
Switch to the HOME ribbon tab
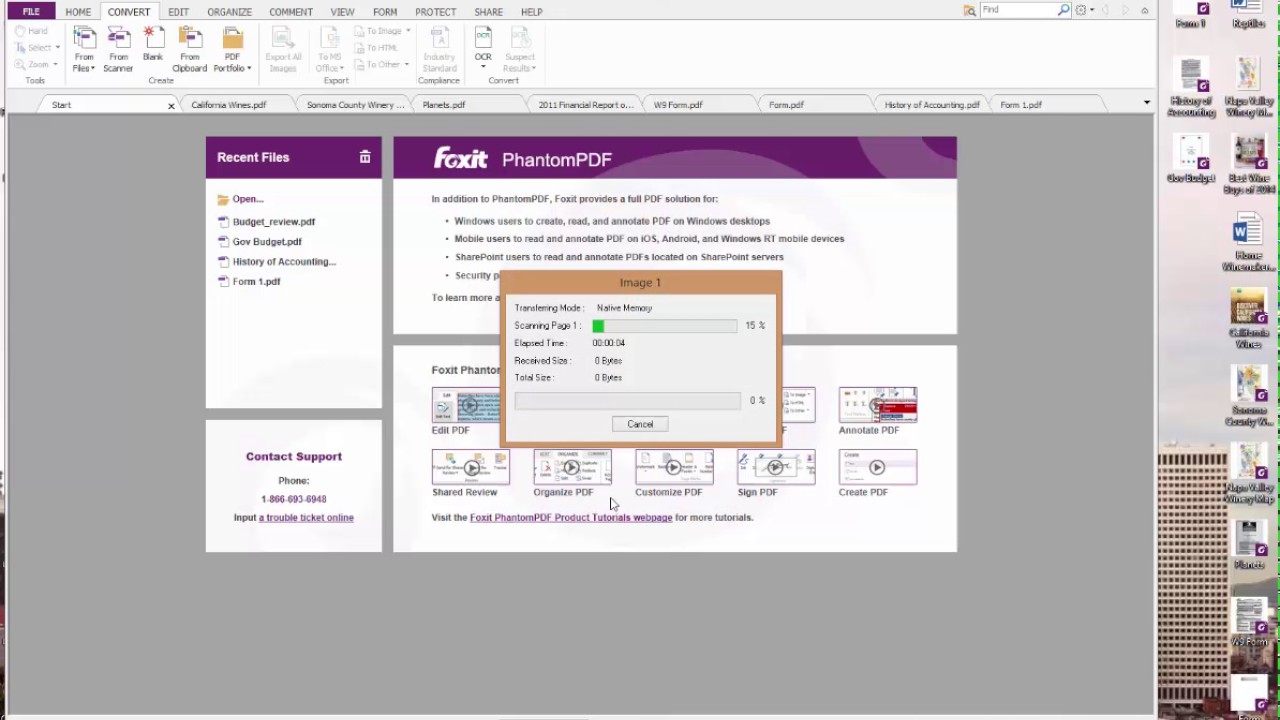tap(78, 12)
